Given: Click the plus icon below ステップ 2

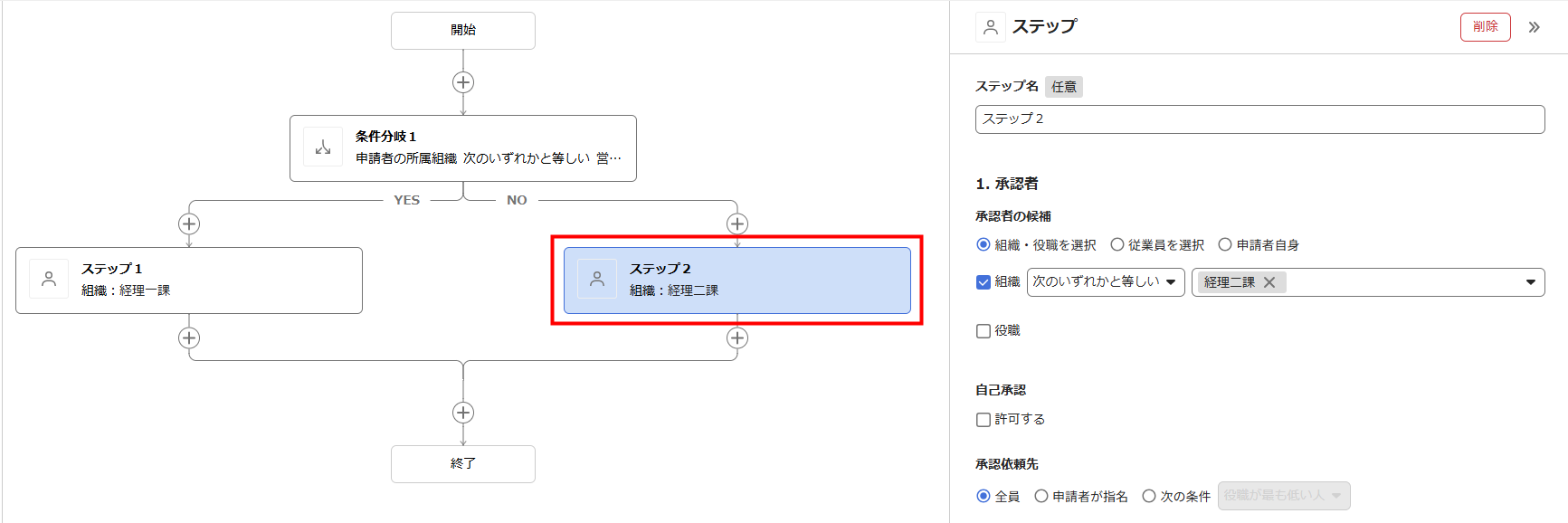Looking at the screenshot, I should (737, 338).
